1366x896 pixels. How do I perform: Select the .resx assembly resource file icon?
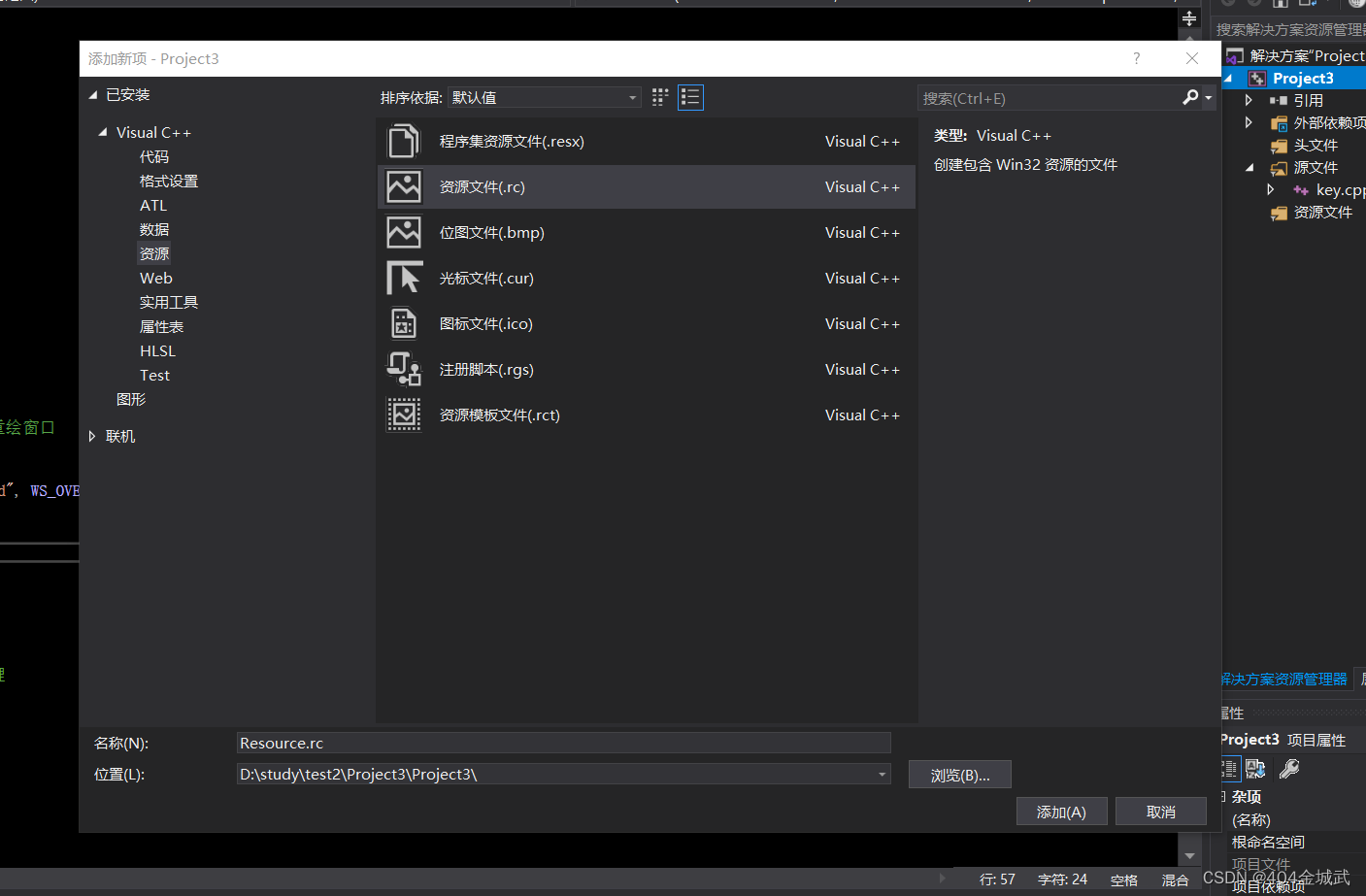pos(404,142)
